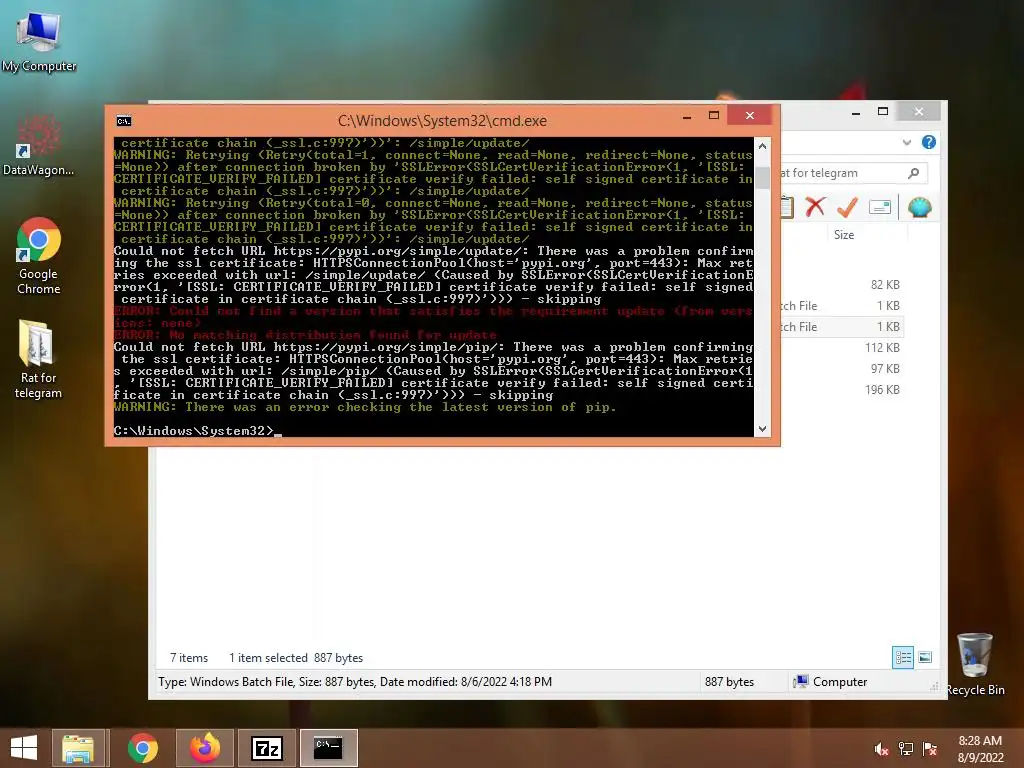The width and height of the screenshot is (1024, 768).
Task: Click the muted volume tray icon
Action: [881, 749]
